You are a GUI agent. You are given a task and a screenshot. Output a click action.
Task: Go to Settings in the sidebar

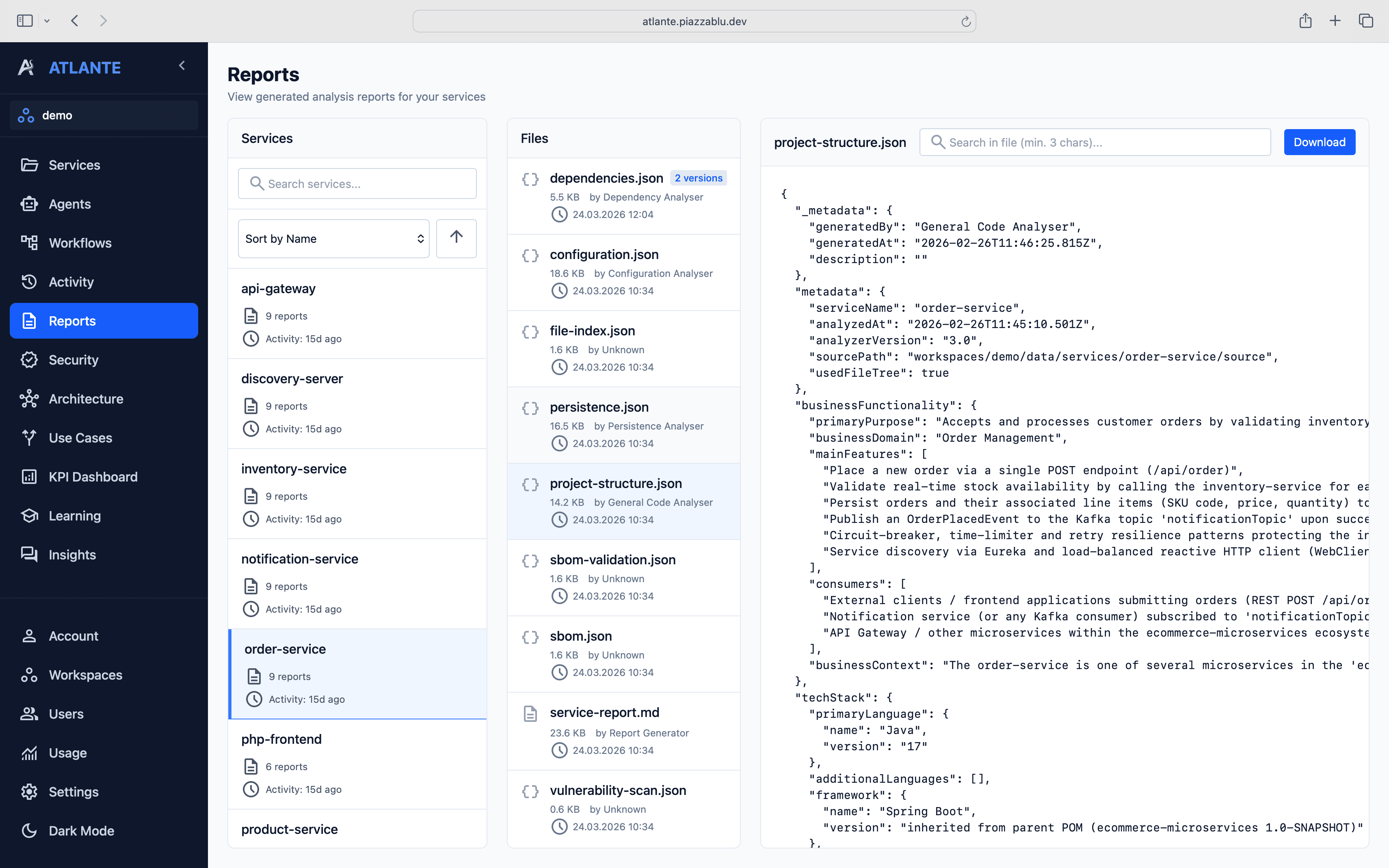pyautogui.click(x=74, y=792)
